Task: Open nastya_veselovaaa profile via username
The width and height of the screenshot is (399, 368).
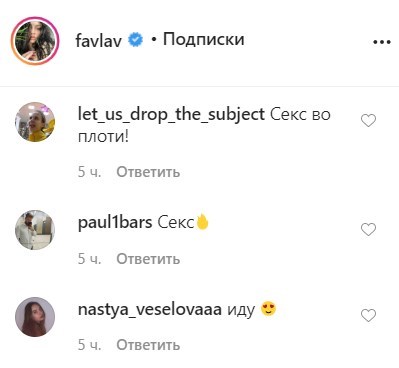Action: (x=149, y=310)
